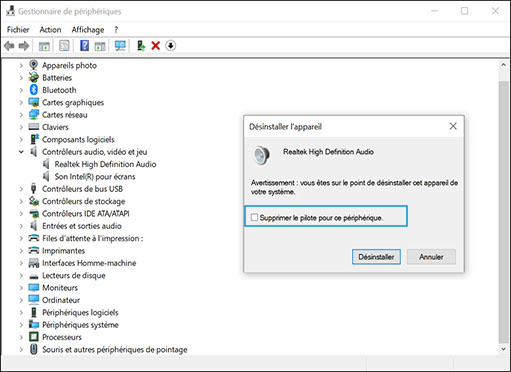The image size is (511, 372).
Task: Select the Contrôleurs de bus USB icon
Action: 33,188
